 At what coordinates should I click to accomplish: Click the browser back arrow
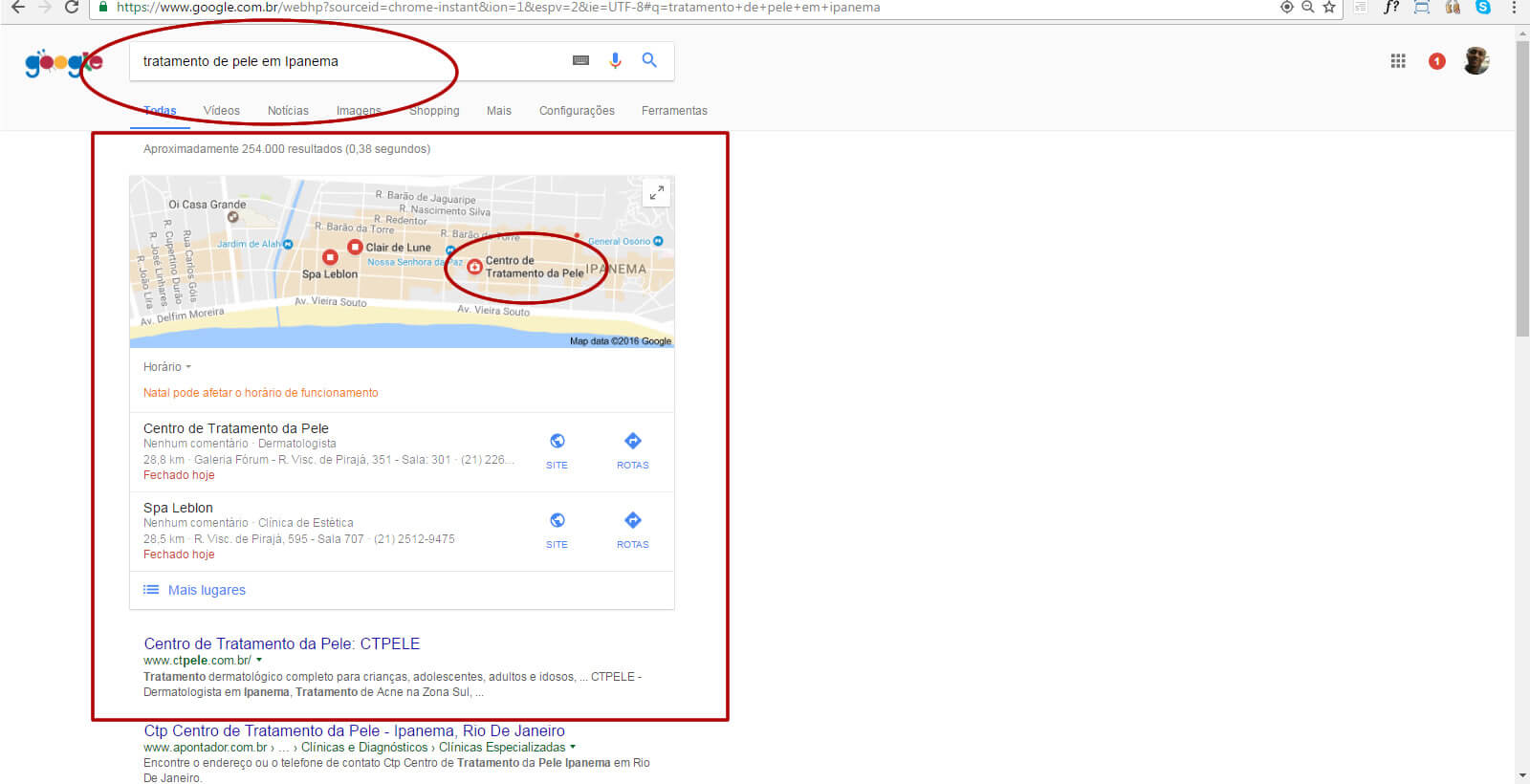point(17,7)
